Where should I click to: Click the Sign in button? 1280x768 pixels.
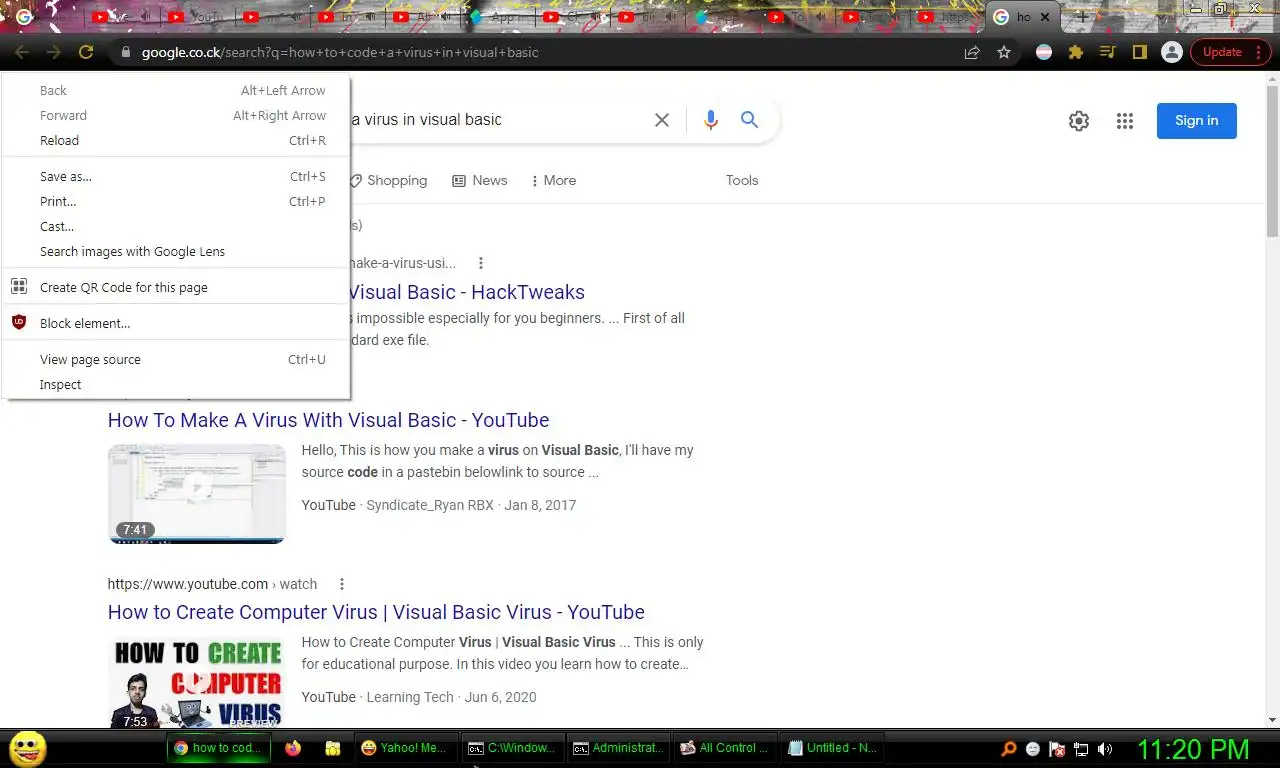[x=1197, y=121]
